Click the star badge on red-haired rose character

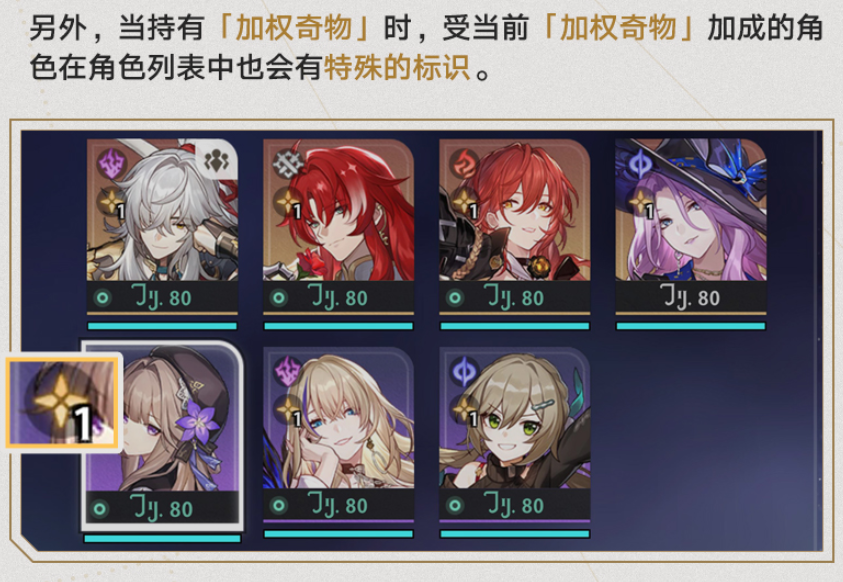pos(289,204)
